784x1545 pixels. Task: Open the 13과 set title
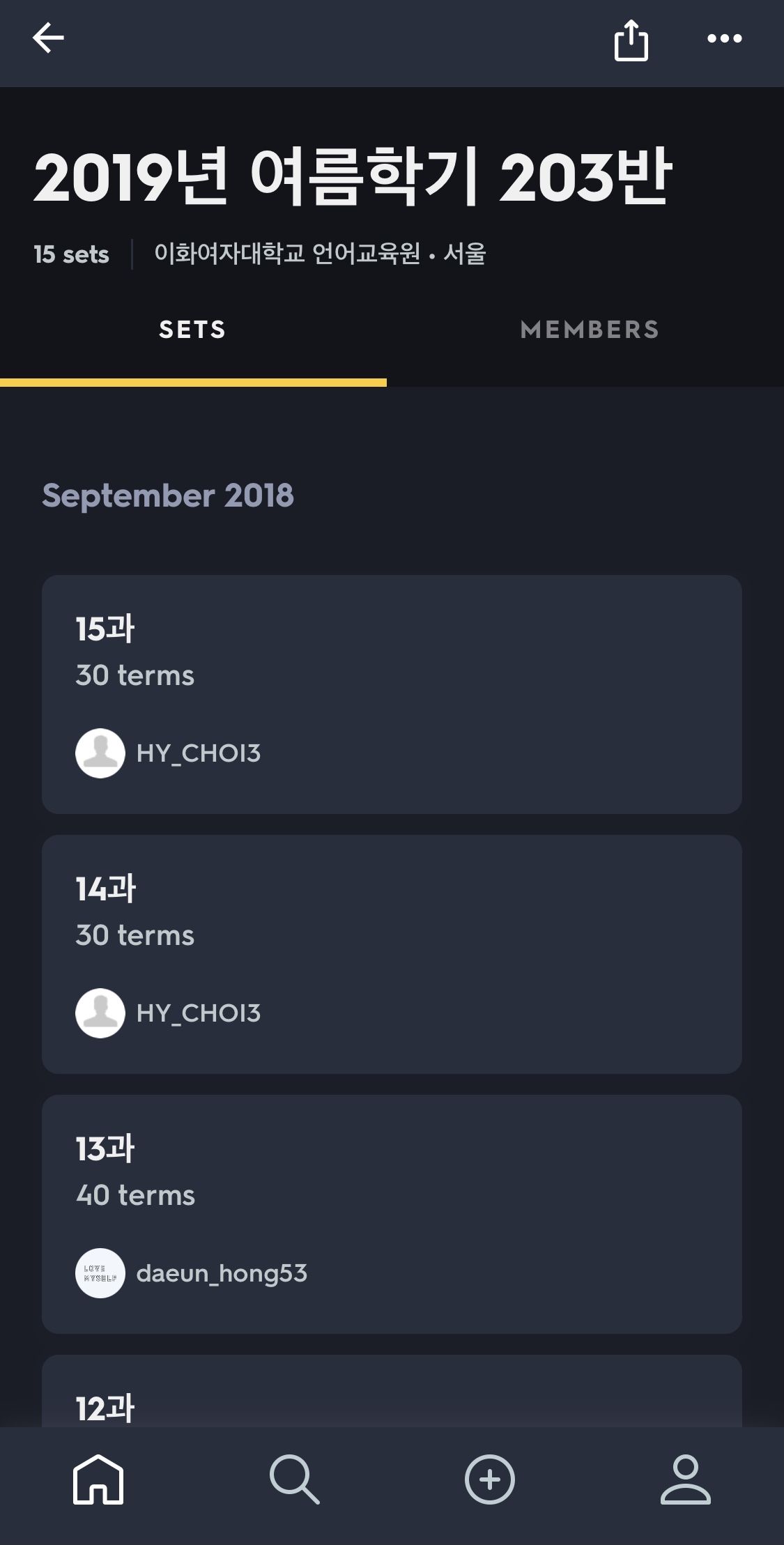point(105,1148)
